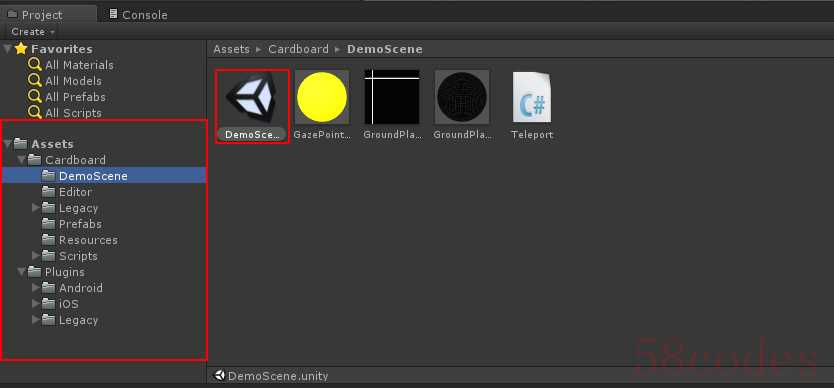
Task: Collapse the Plugins folder
Action: pos(21,271)
